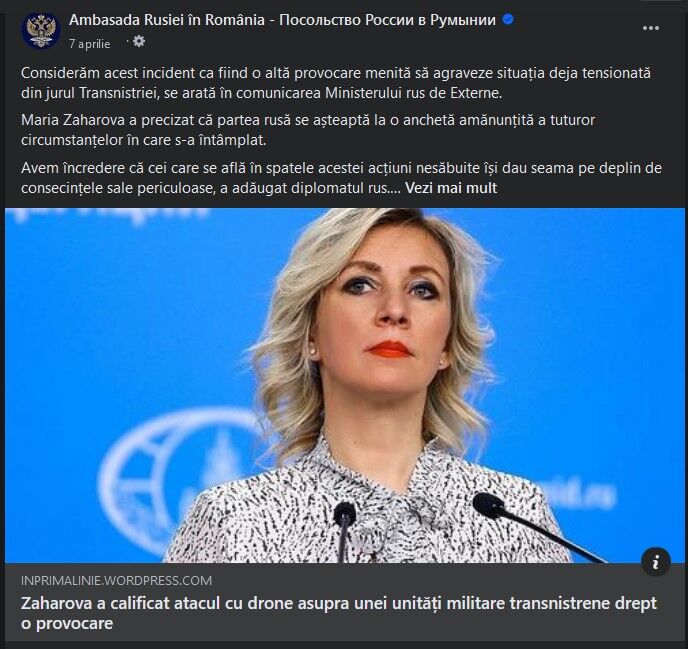Click the paragraph starting 'Avem încredere că cei'
Image resolution: width=688 pixels, height=649 pixels.
[x=341, y=178]
